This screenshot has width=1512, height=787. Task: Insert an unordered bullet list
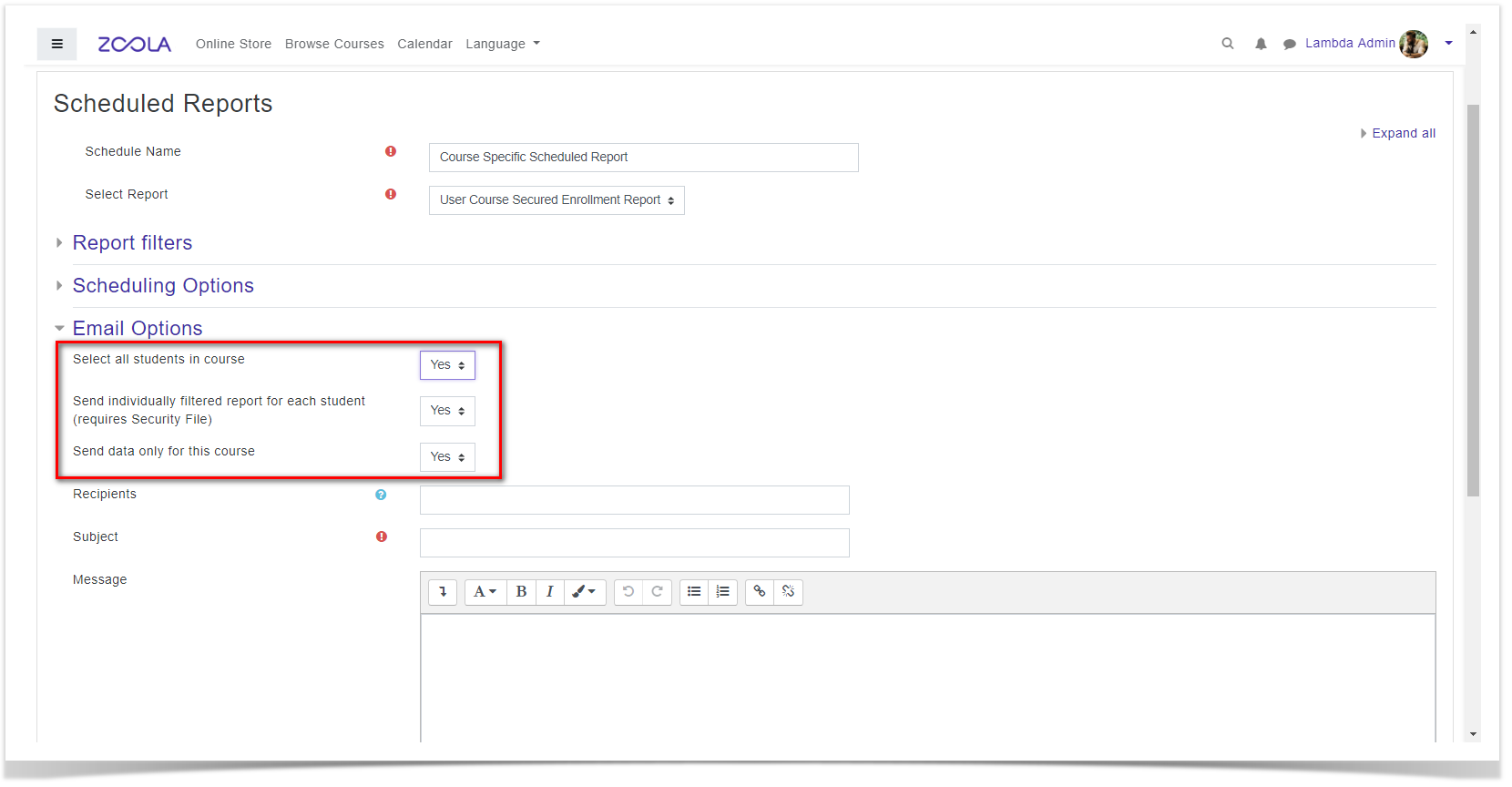[694, 592]
